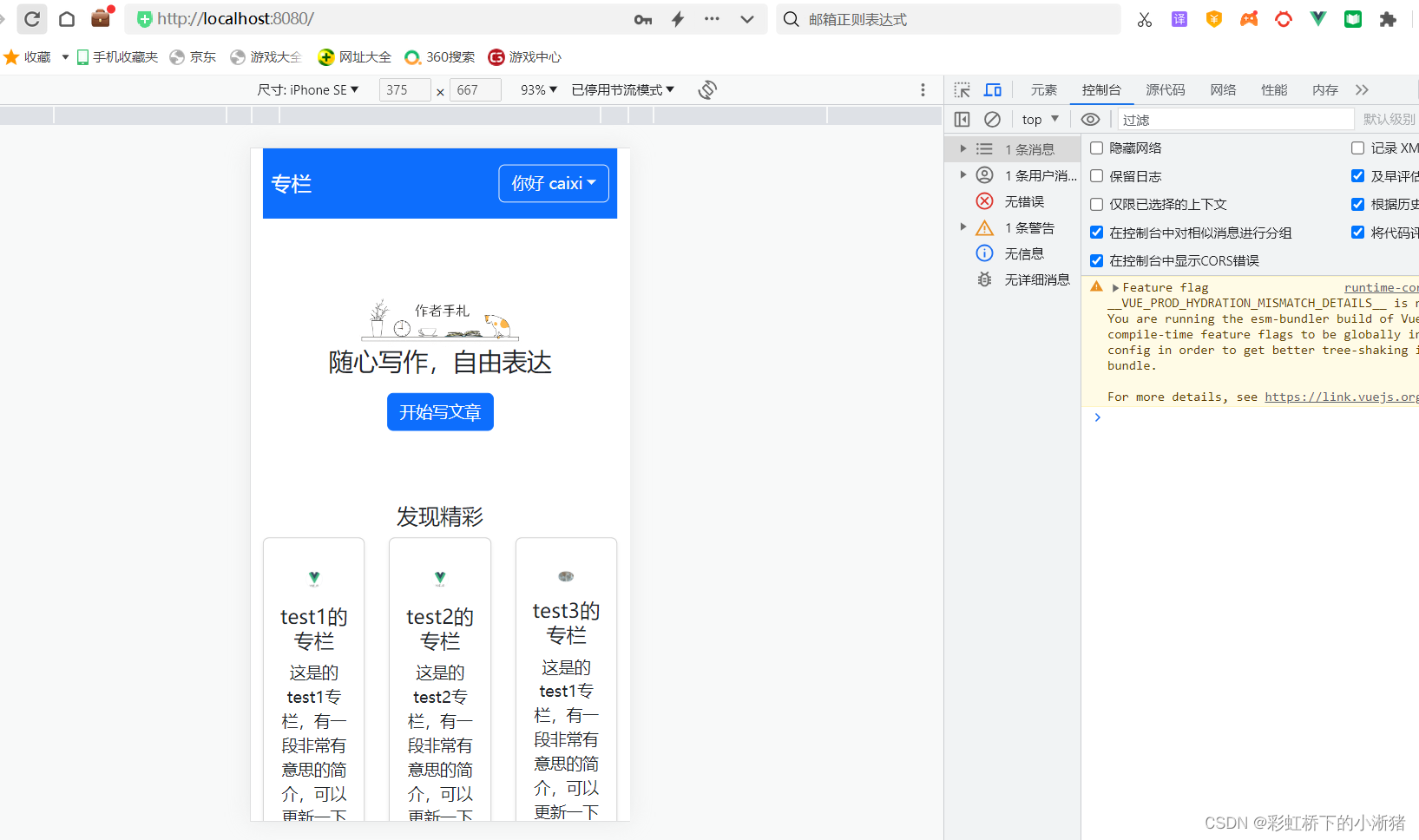
Task: Select the 1 条警告 warning filter icon
Action: point(984,227)
